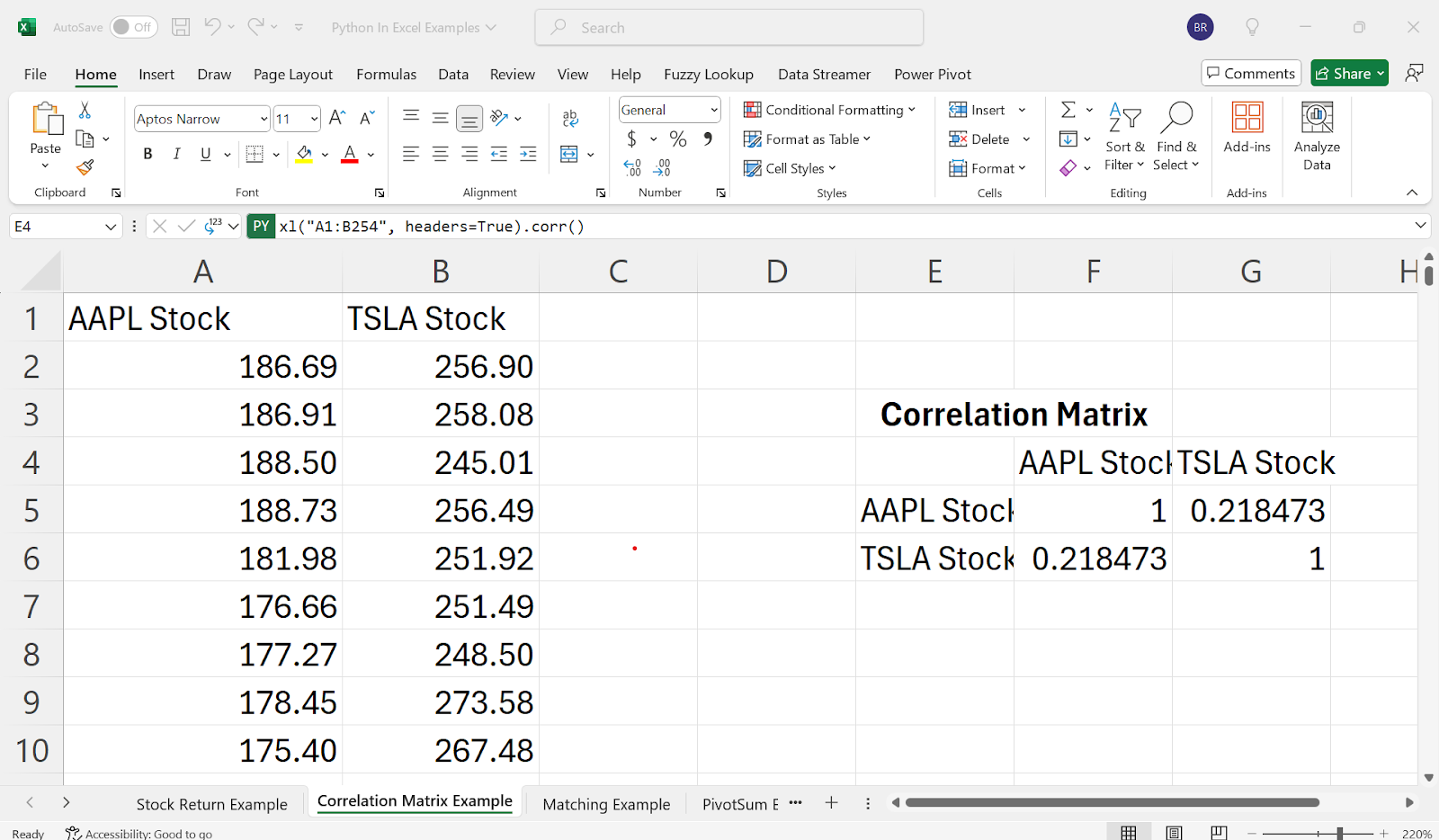Screen dimensions: 1439x840
Task: Toggle Italic formatting
Action: 176,155
